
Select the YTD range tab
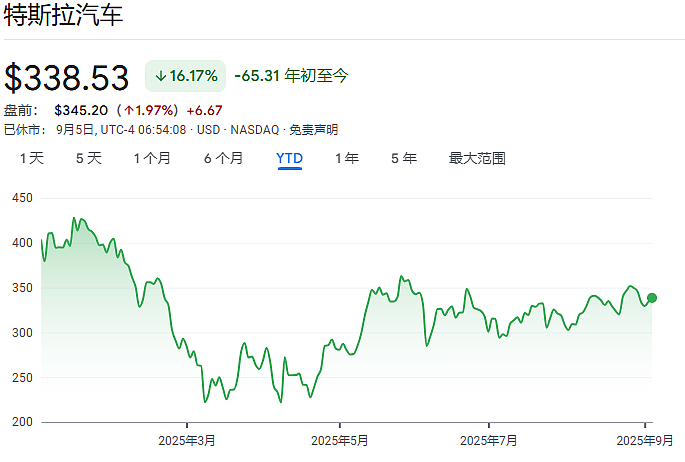coord(289,158)
